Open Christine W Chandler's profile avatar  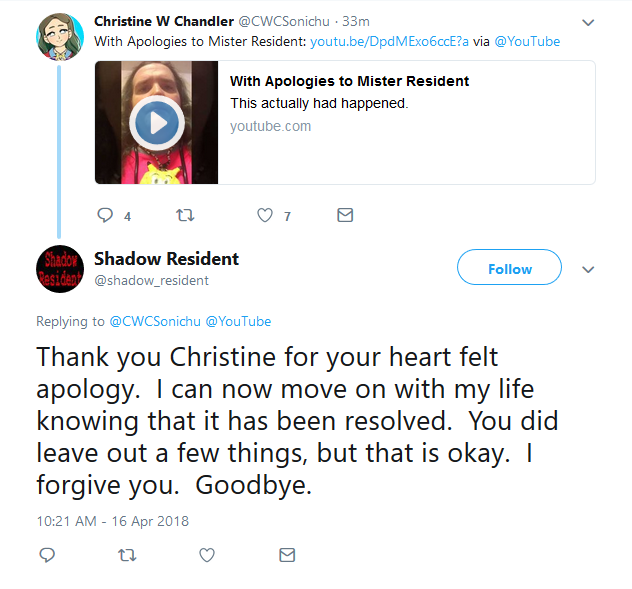(60, 37)
